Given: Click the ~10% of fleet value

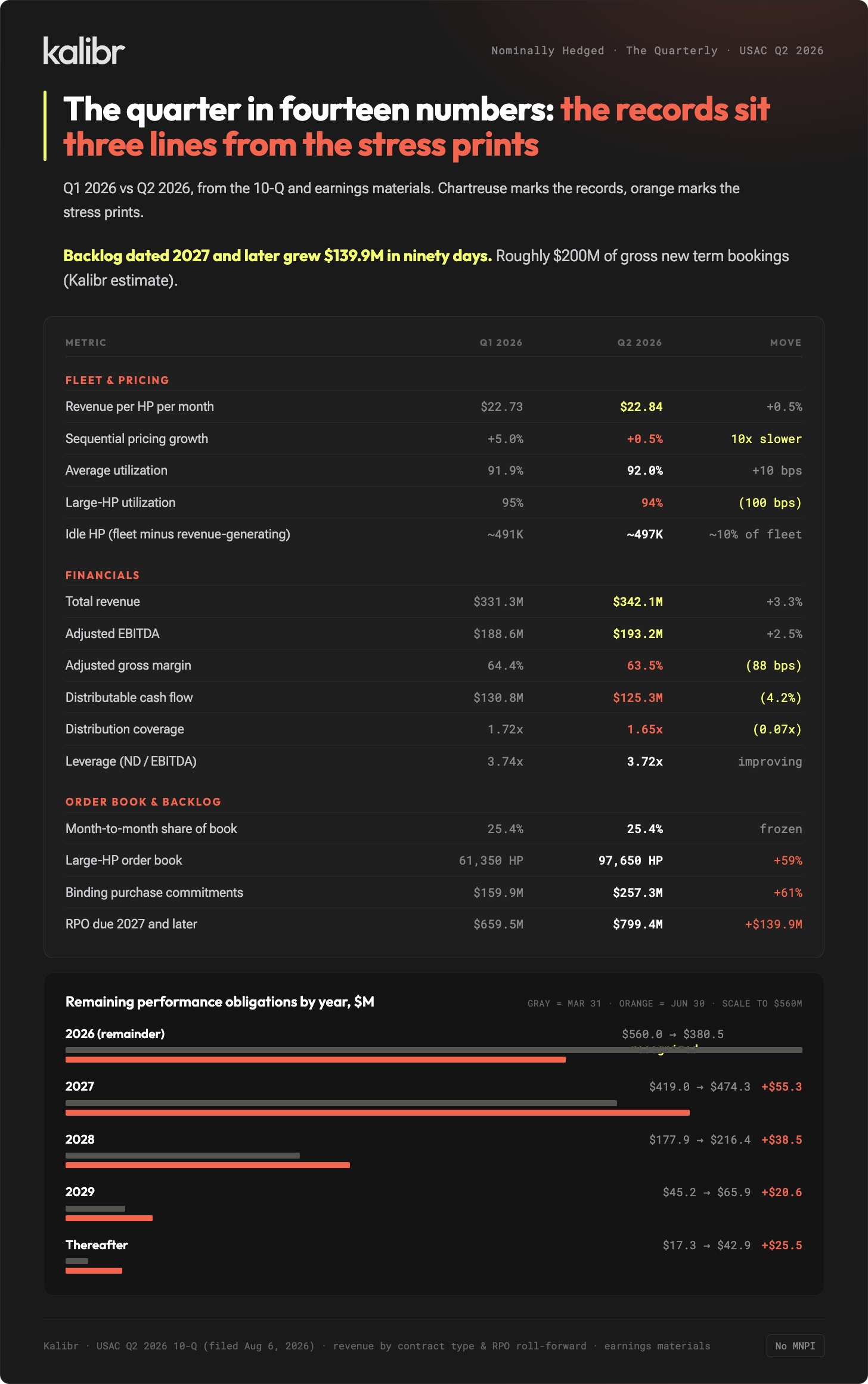Looking at the screenshot, I should click(755, 534).
